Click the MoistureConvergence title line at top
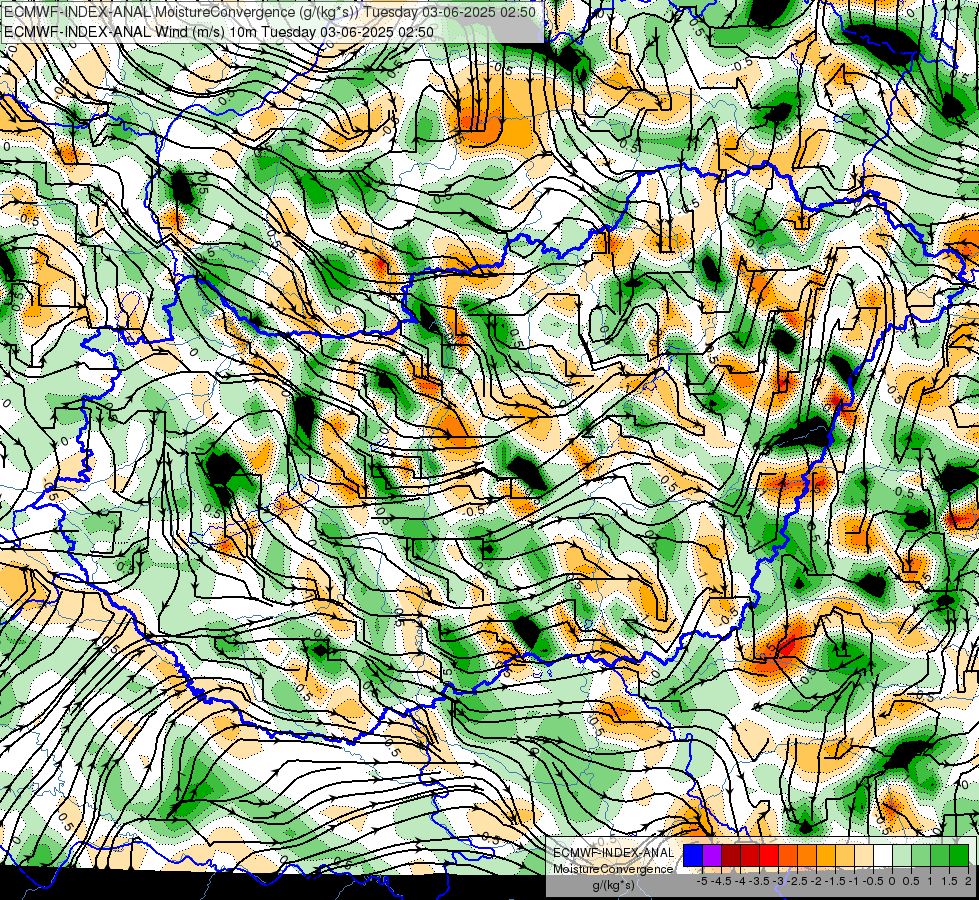 point(269,12)
